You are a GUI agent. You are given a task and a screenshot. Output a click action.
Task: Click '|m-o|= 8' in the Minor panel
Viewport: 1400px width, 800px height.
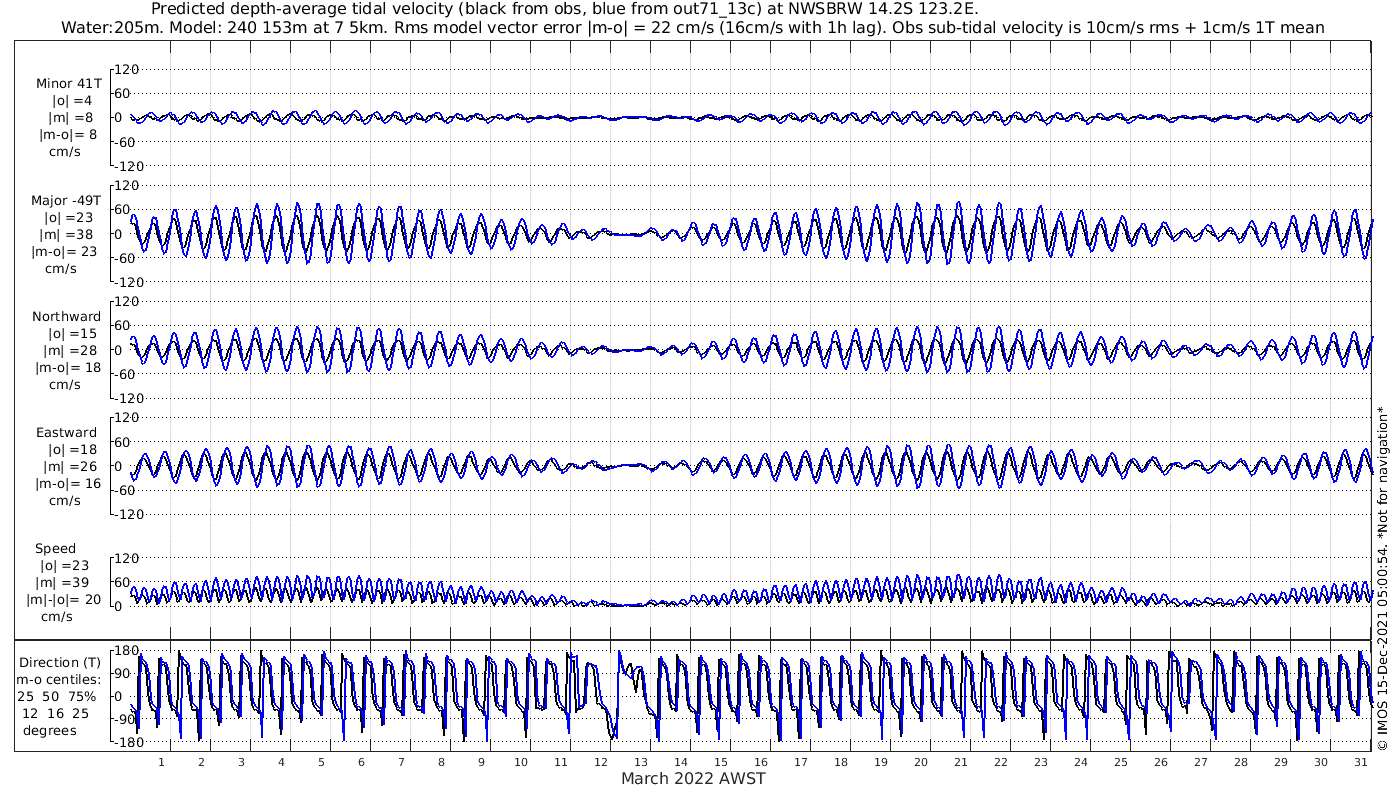(x=68, y=135)
